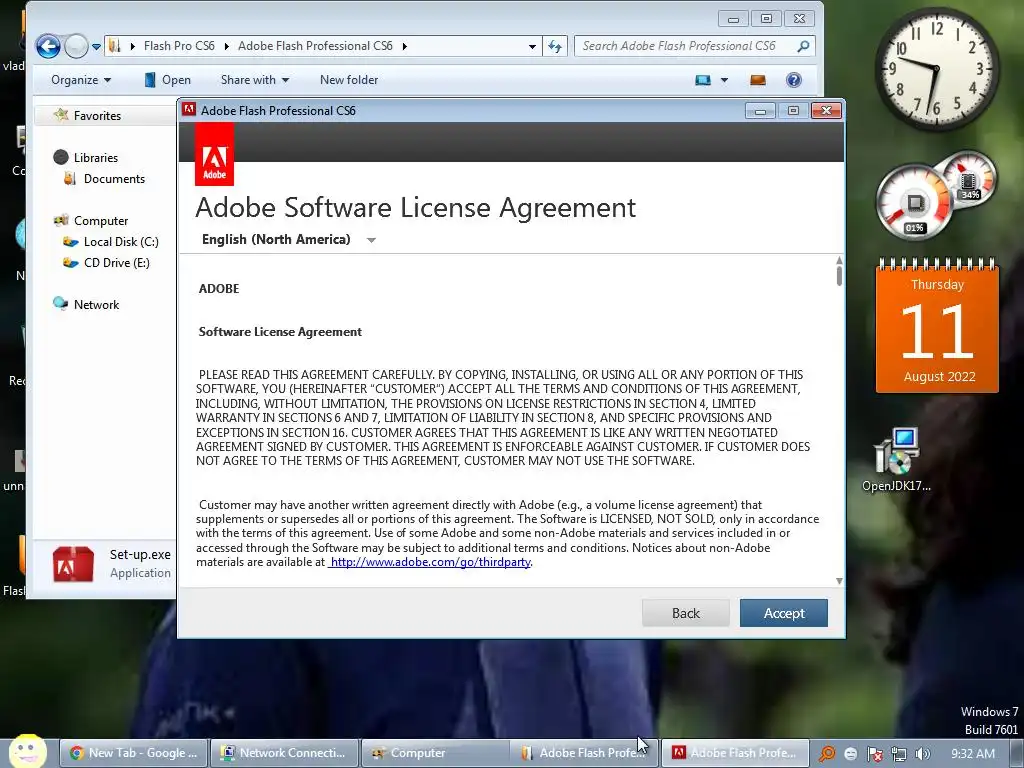Switch to Network Connections taskbar button
The height and width of the screenshot is (768, 1024).
pos(285,753)
